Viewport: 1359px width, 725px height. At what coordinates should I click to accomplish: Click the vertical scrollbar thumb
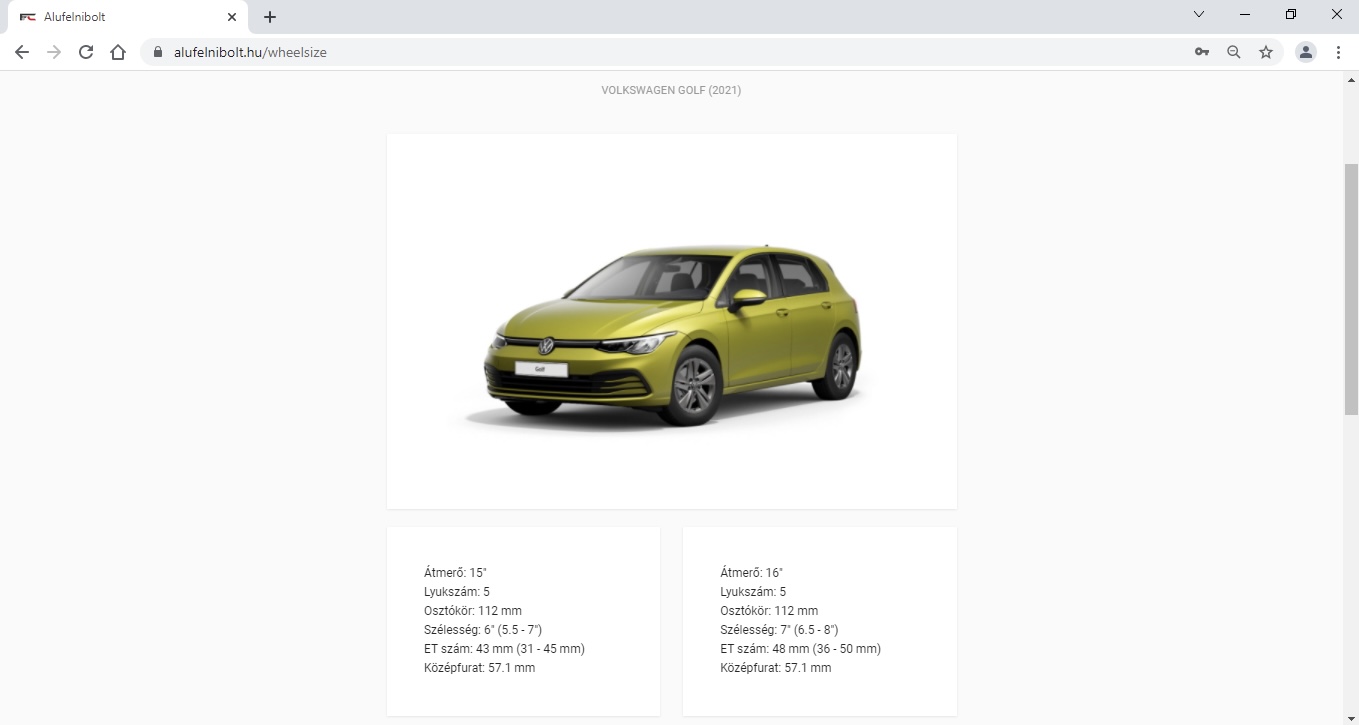pyautogui.click(x=1351, y=290)
